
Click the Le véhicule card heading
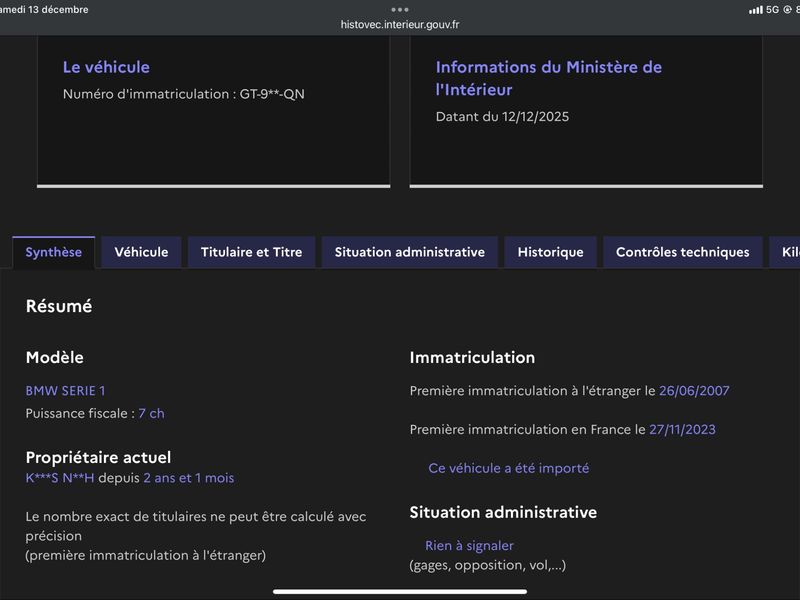coord(106,67)
